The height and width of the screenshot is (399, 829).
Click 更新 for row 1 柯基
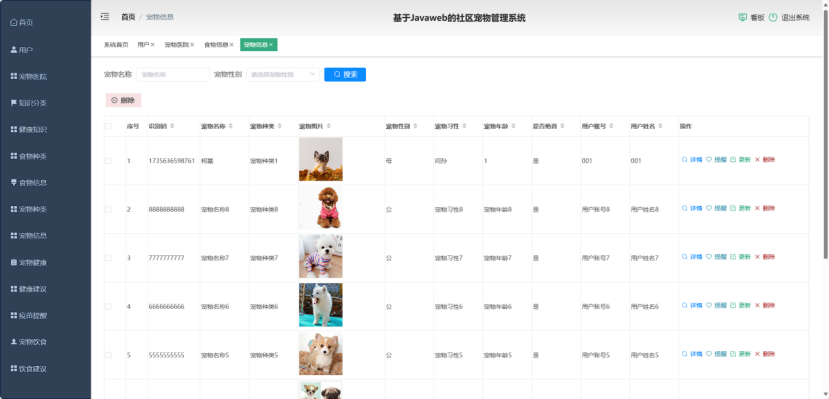(741, 160)
